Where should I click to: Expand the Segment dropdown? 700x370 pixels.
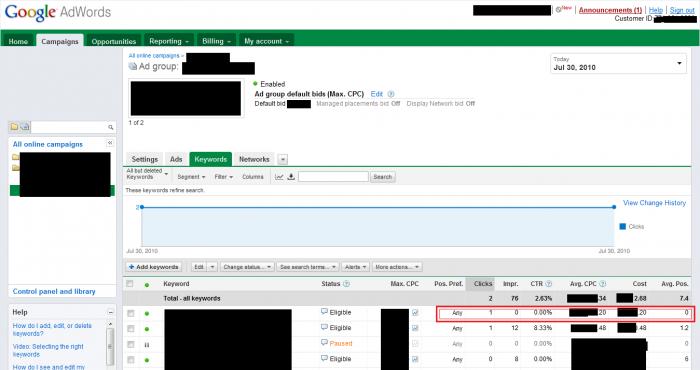coord(191,177)
